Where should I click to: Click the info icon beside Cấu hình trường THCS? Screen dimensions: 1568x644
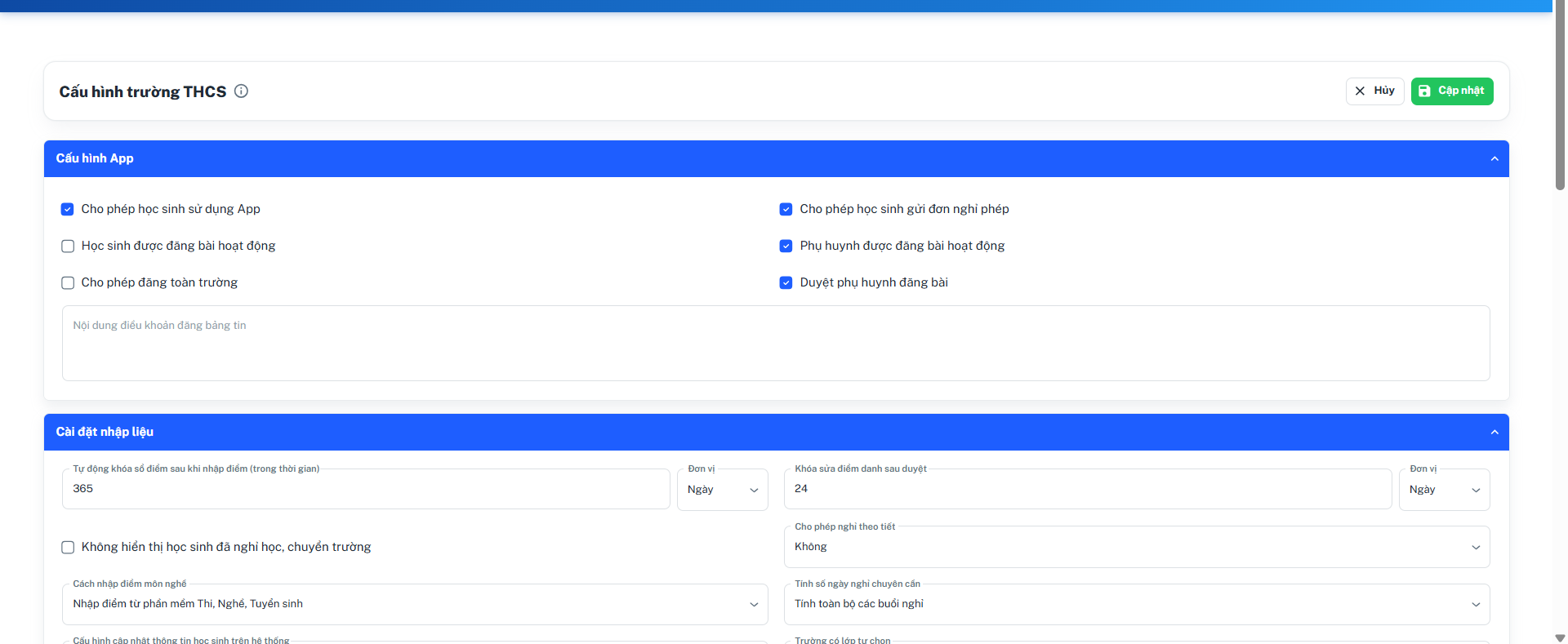click(x=241, y=91)
